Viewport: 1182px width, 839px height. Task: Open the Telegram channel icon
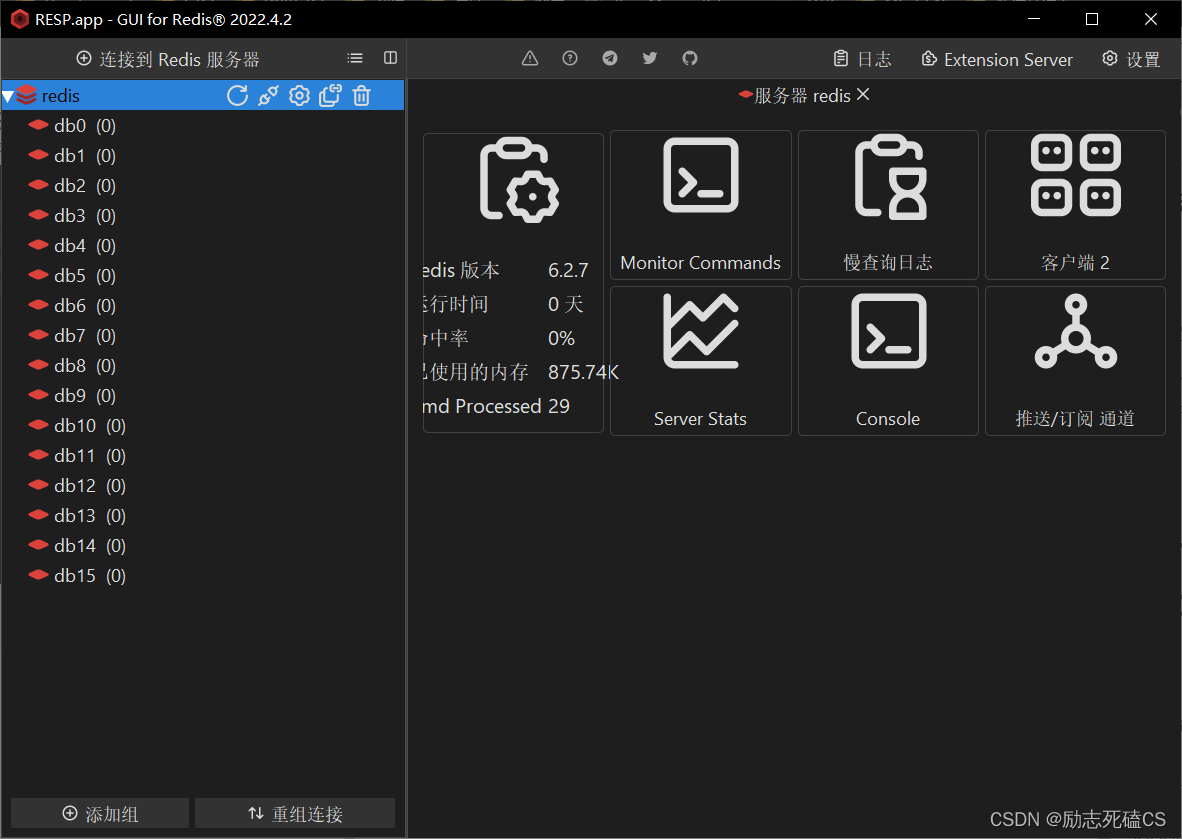pos(610,58)
